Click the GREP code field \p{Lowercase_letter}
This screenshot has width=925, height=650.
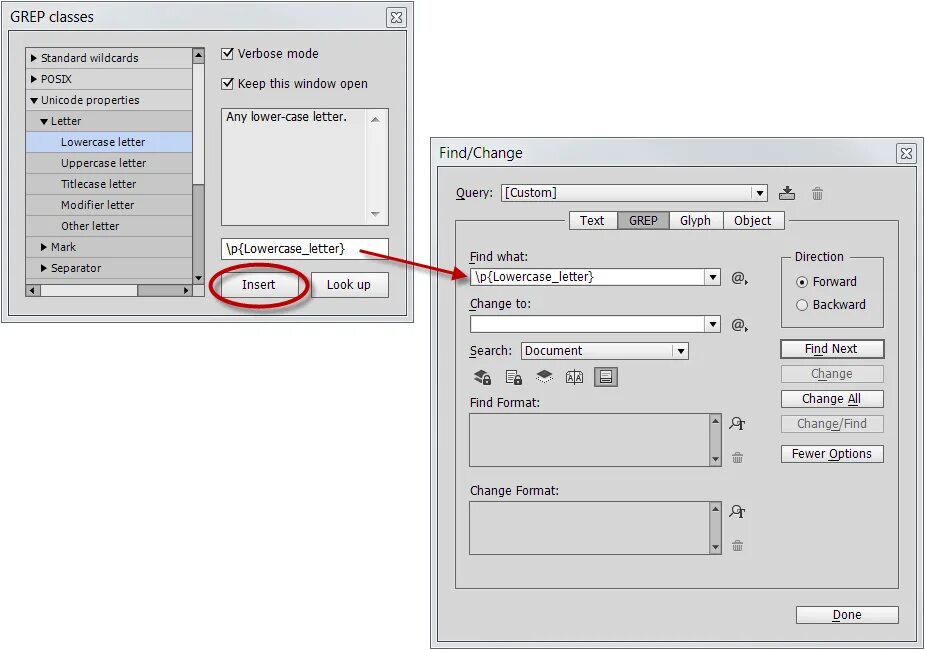[x=304, y=249]
